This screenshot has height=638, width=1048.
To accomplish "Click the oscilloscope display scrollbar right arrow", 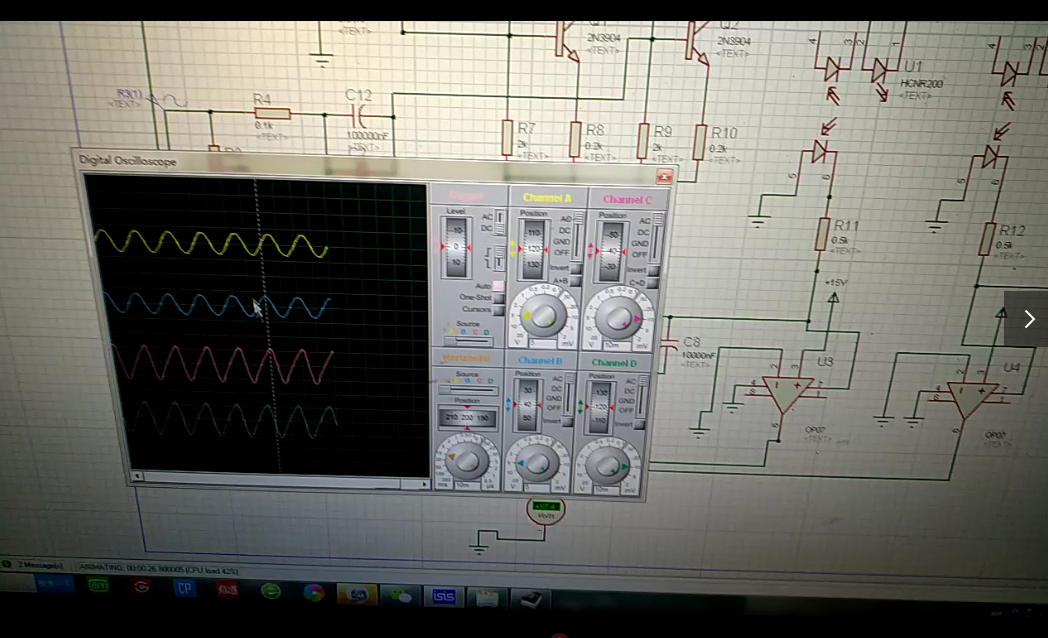I will [x=424, y=484].
